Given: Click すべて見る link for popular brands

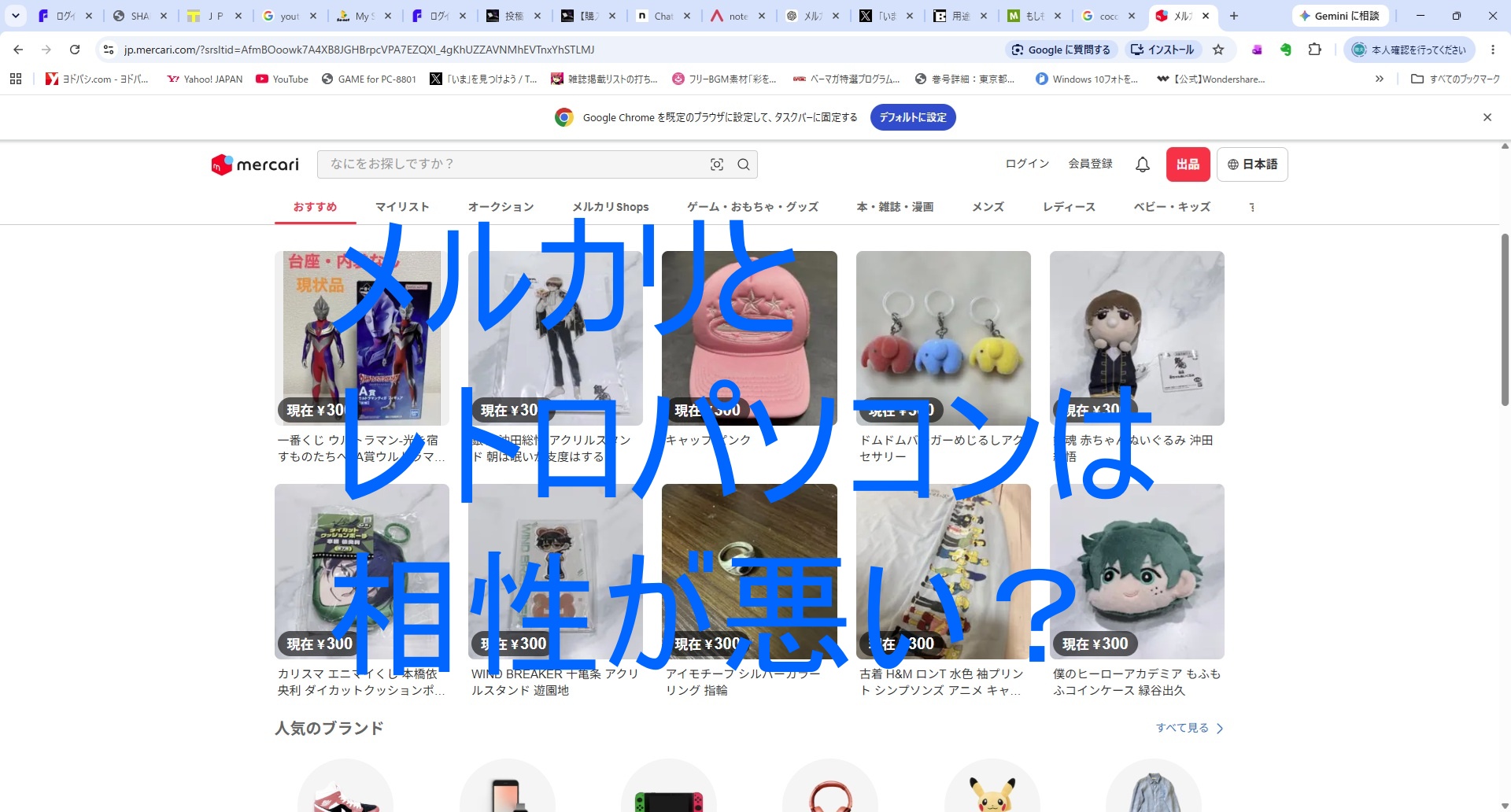Looking at the screenshot, I should point(1189,728).
